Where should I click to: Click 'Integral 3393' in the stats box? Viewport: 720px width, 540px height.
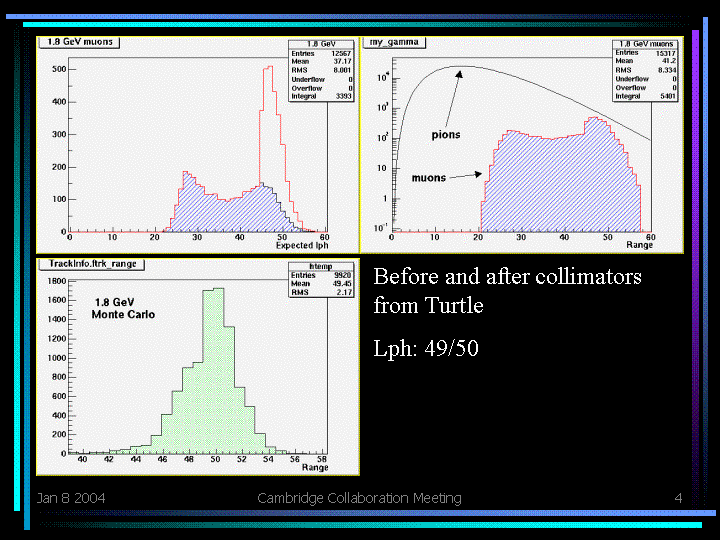[x=321, y=96]
